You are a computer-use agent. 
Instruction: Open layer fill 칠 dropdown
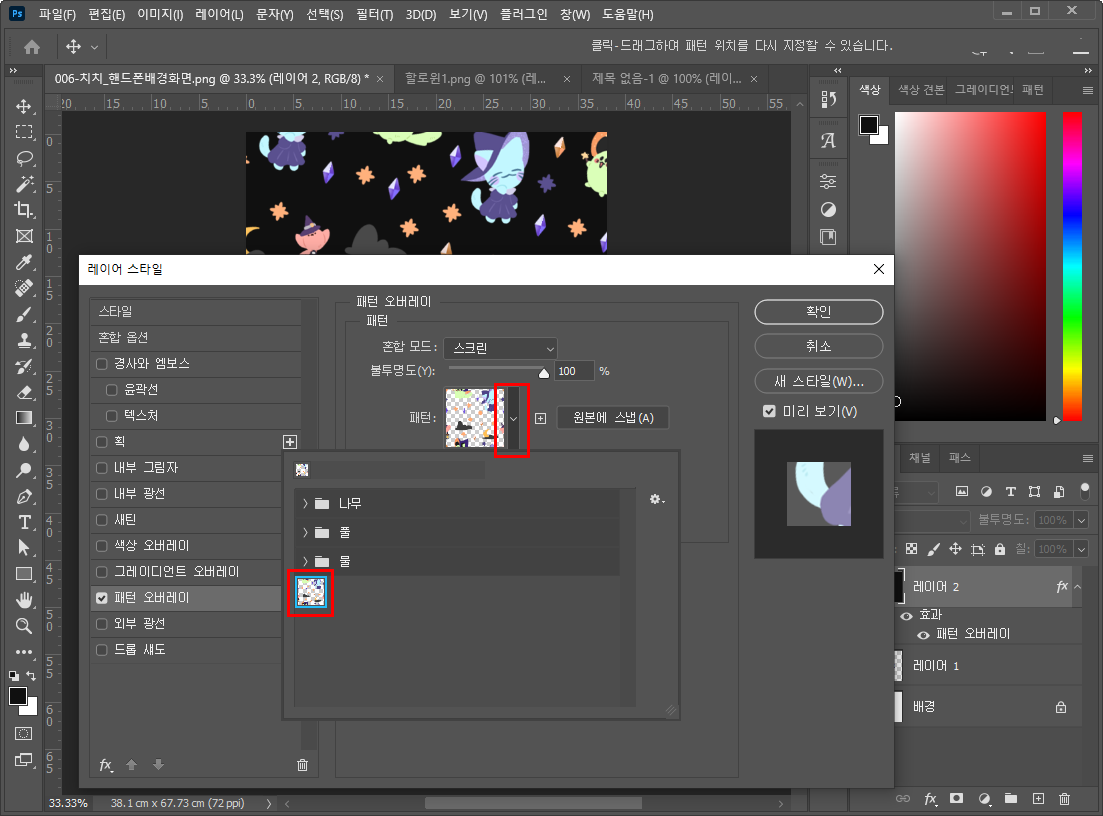tap(1082, 549)
